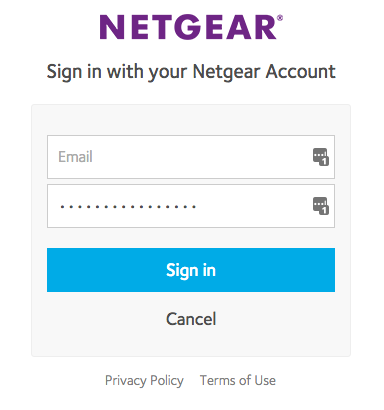Click the blue Sign in button
Screen dimensions: 384x410
(x=191, y=270)
